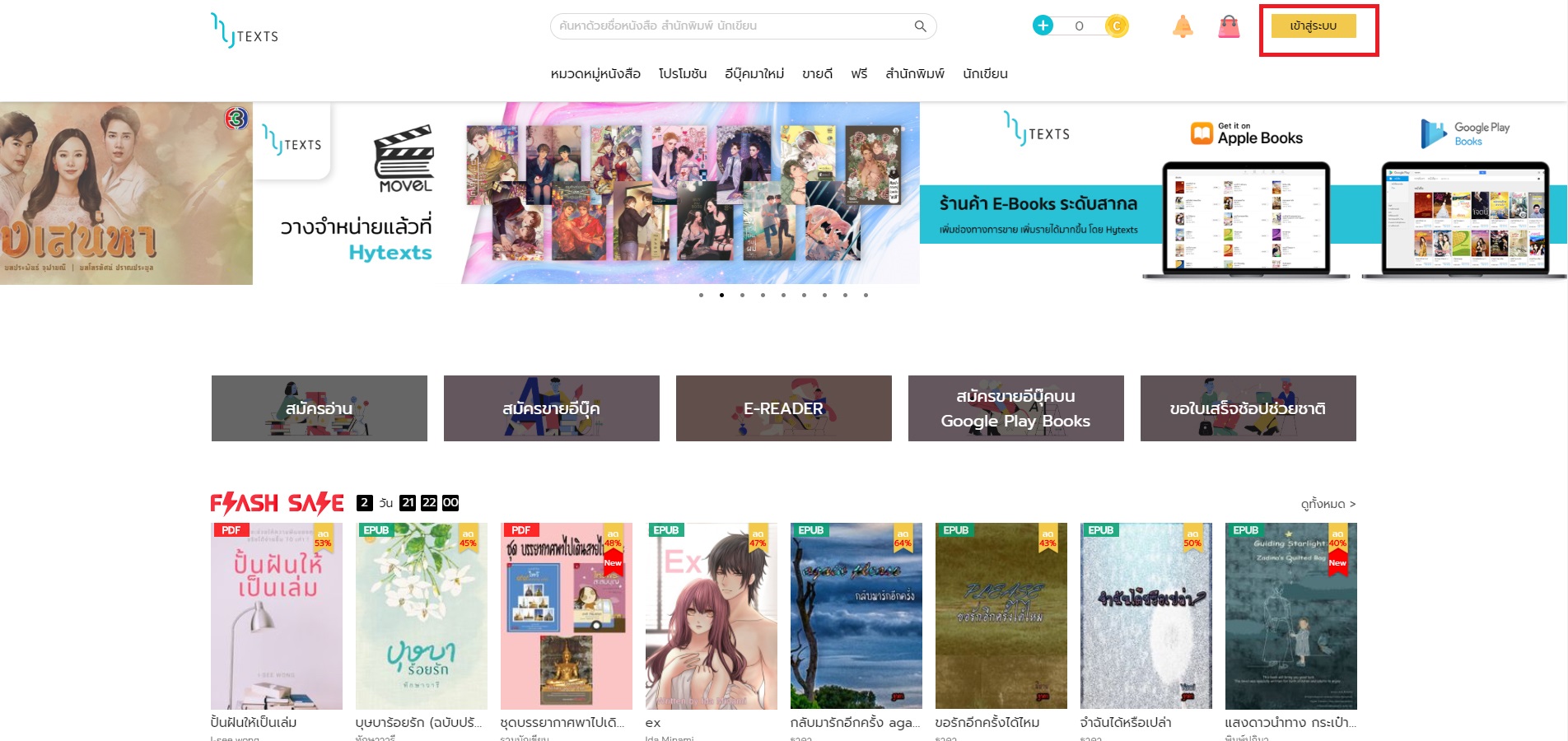Click the E-READER promotional banner
Screen dimensions: 1568x741
783,408
